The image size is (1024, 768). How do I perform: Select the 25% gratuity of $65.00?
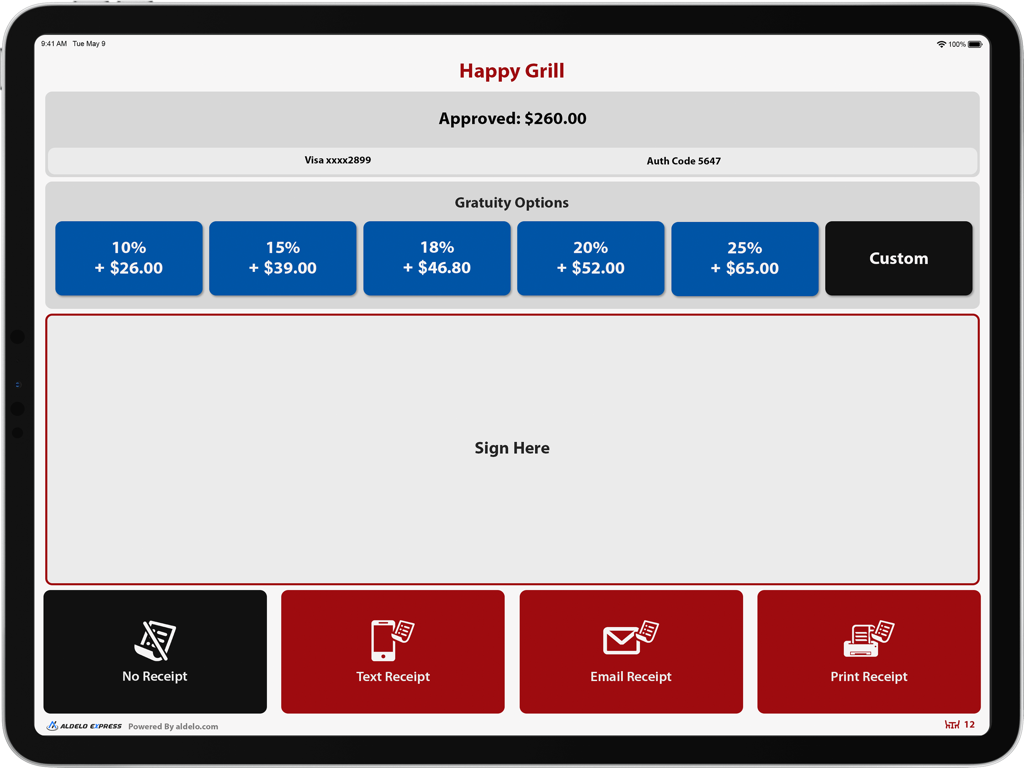coord(744,258)
